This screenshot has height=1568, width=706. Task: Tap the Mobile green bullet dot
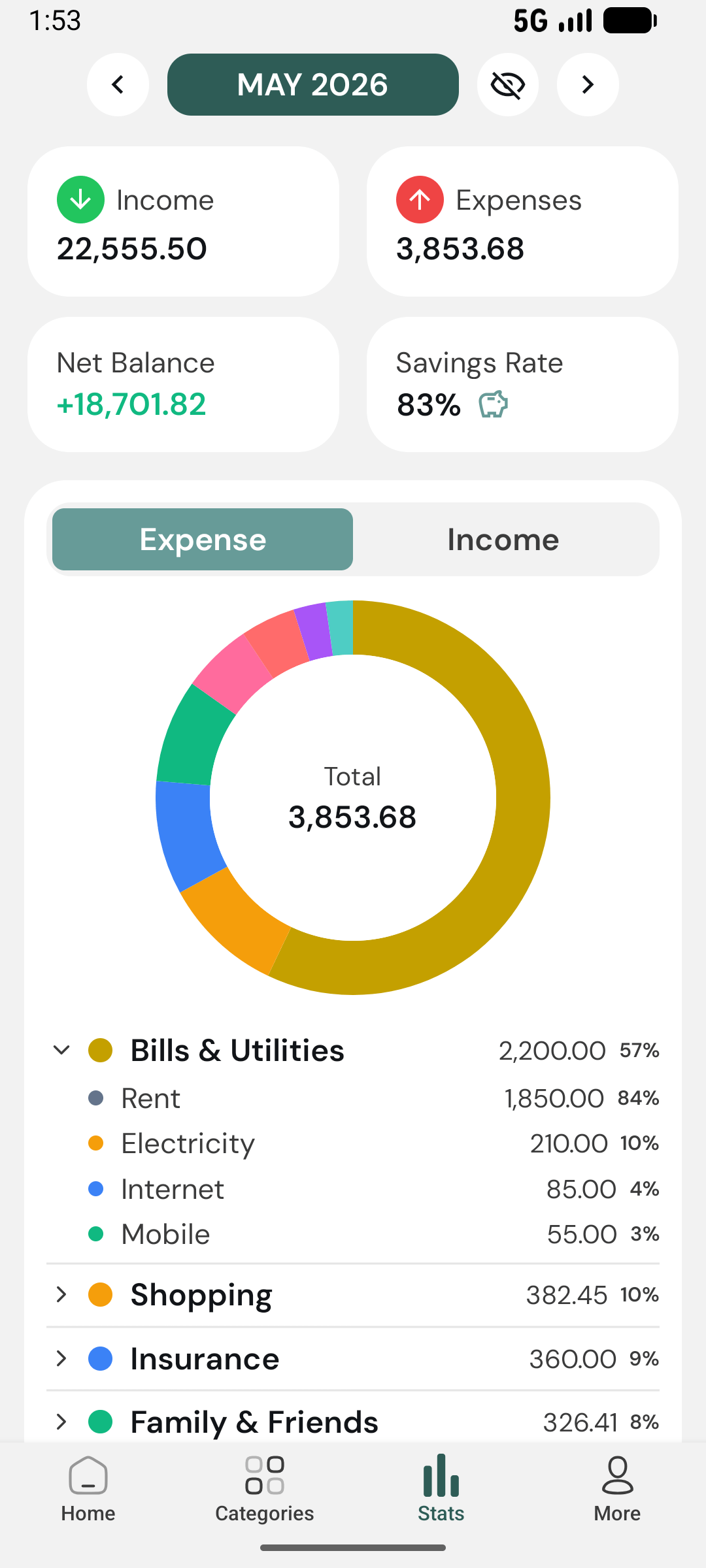96,1234
